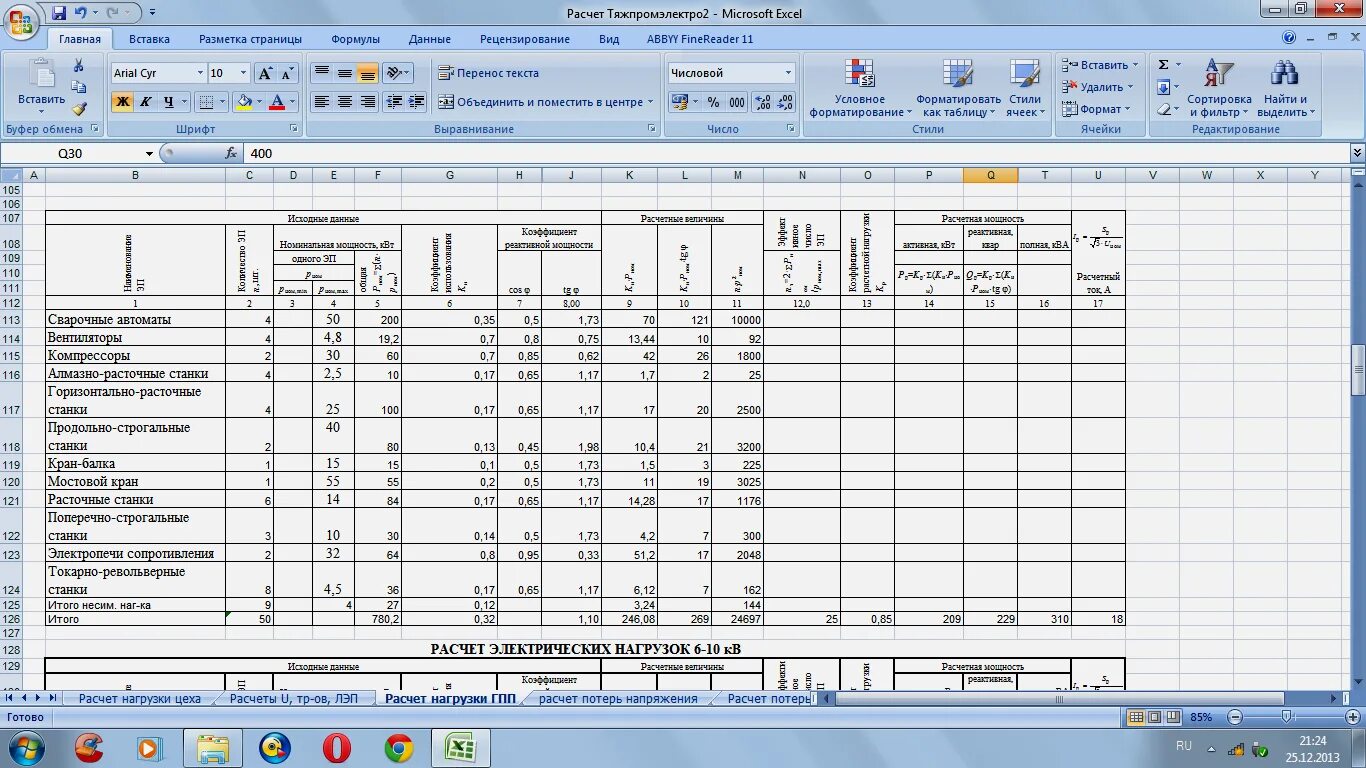Open Format (Формат) dropdown arrow
This screenshot has width=1366, height=768.
click(x=1127, y=109)
